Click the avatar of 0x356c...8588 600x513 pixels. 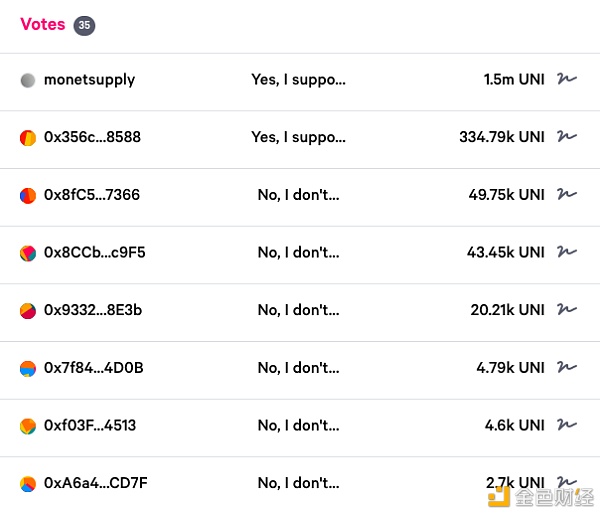pyautogui.click(x=28, y=138)
